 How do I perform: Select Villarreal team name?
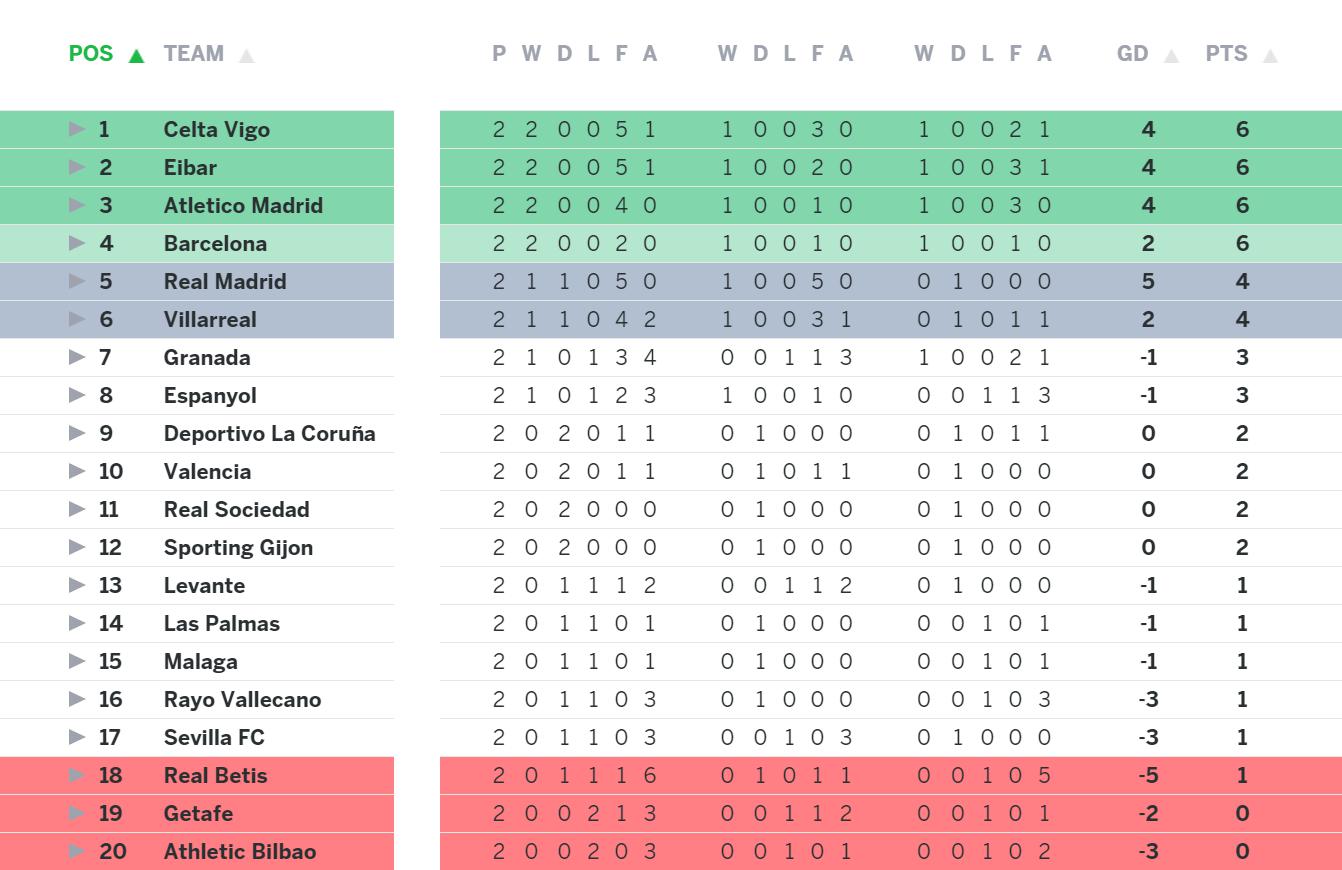coord(210,319)
